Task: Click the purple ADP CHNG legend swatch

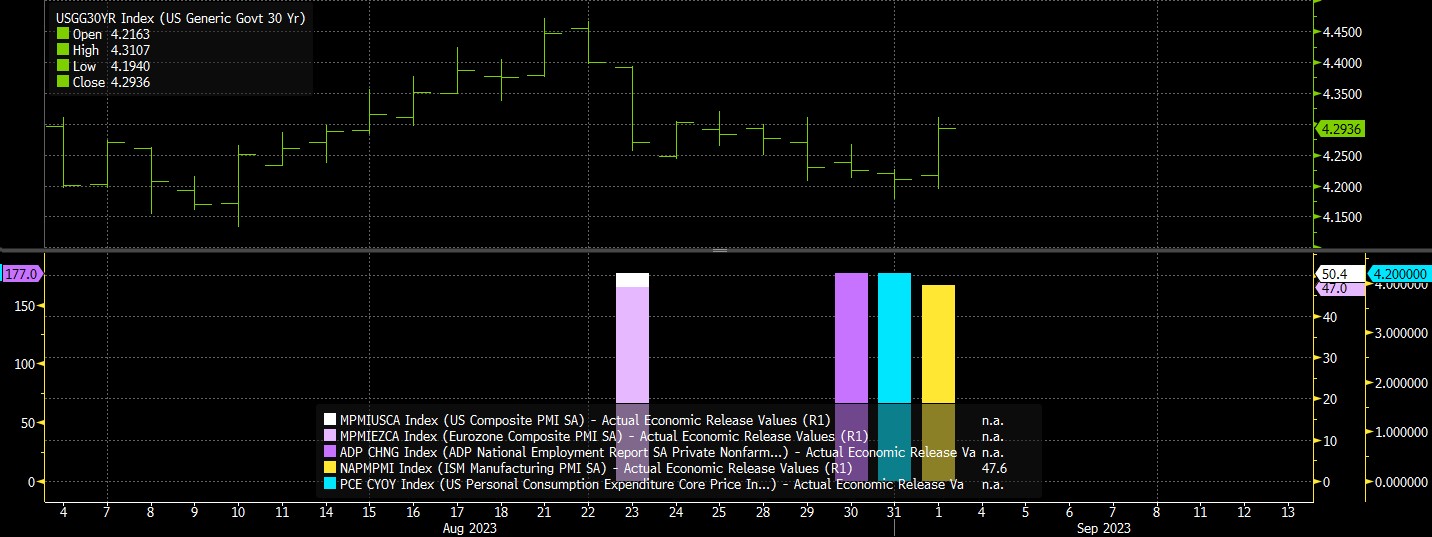Action: (330, 452)
